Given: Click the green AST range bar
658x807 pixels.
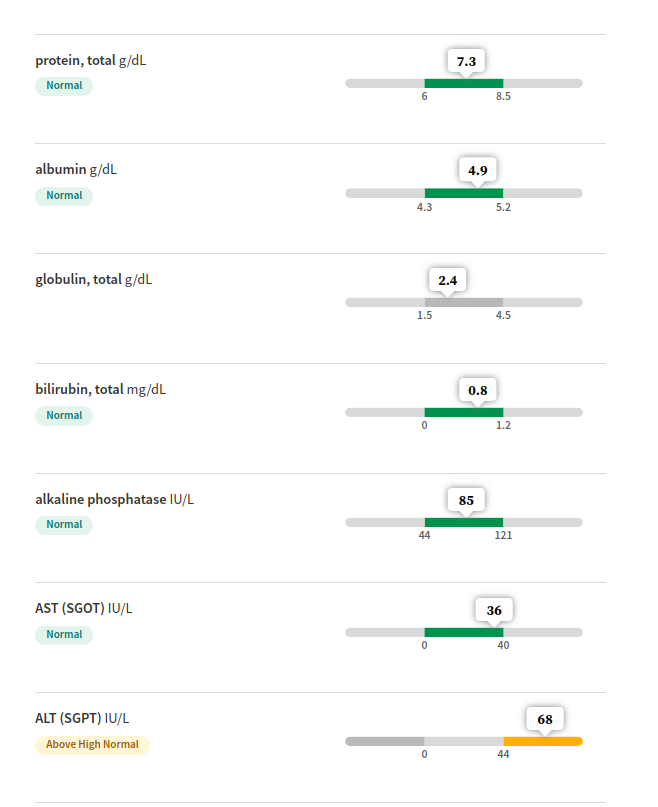Looking at the screenshot, I should (463, 632).
